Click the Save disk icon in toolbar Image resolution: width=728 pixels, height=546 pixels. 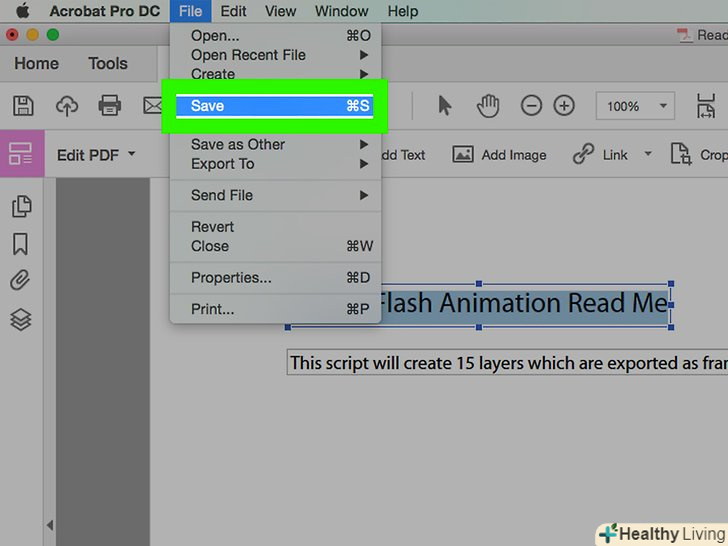(x=23, y=106)
